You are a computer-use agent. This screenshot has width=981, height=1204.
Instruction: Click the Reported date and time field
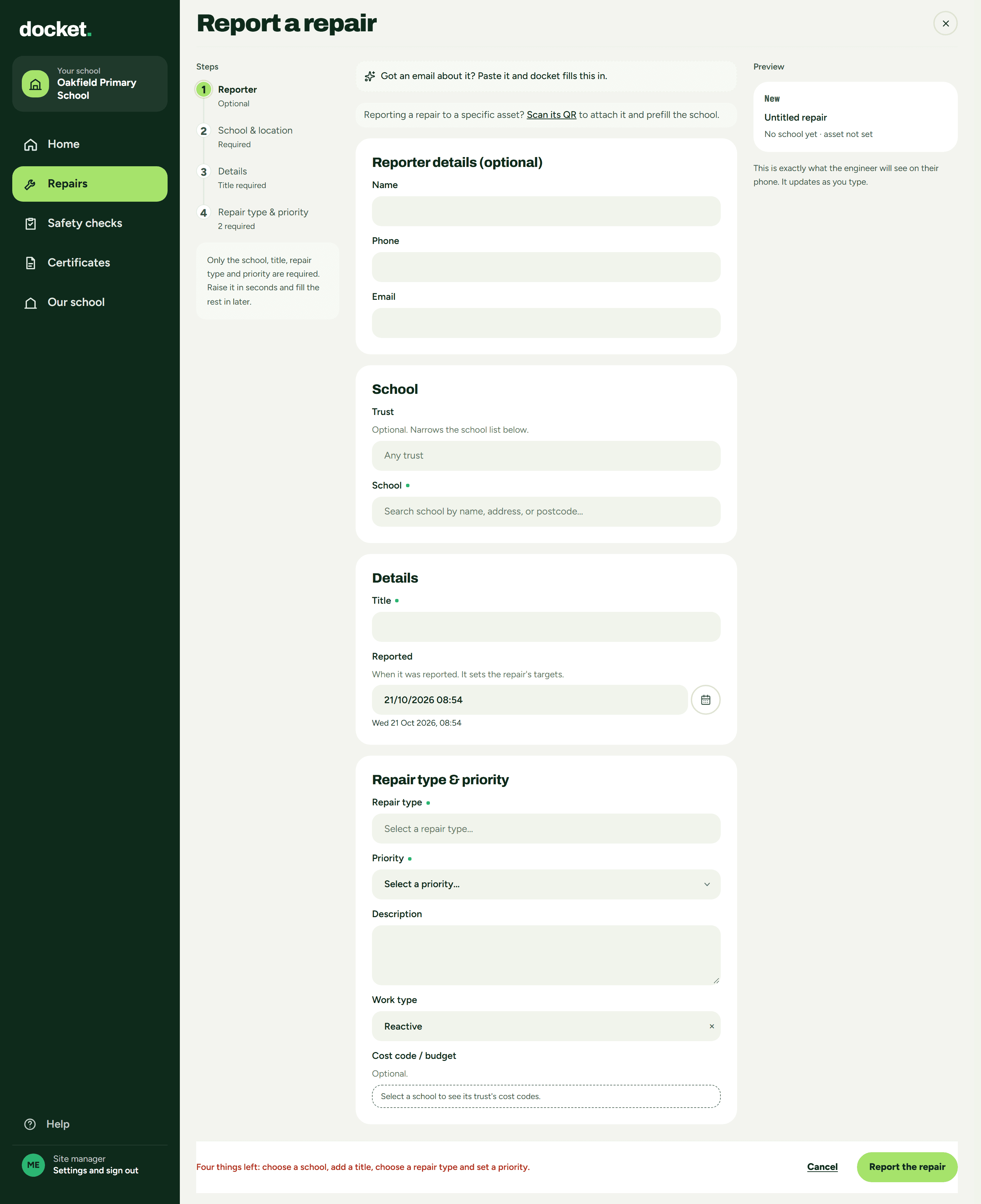pos(529,700)
